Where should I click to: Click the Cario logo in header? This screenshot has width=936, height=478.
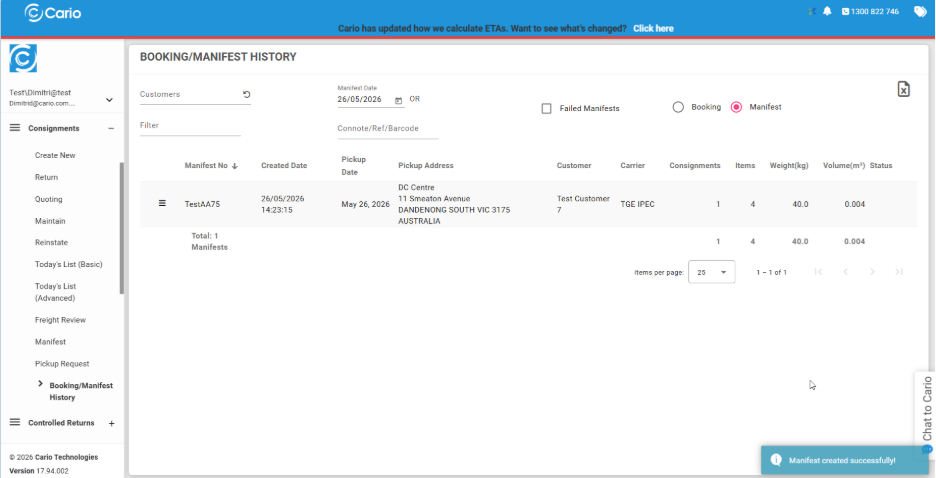pos(53,13)
